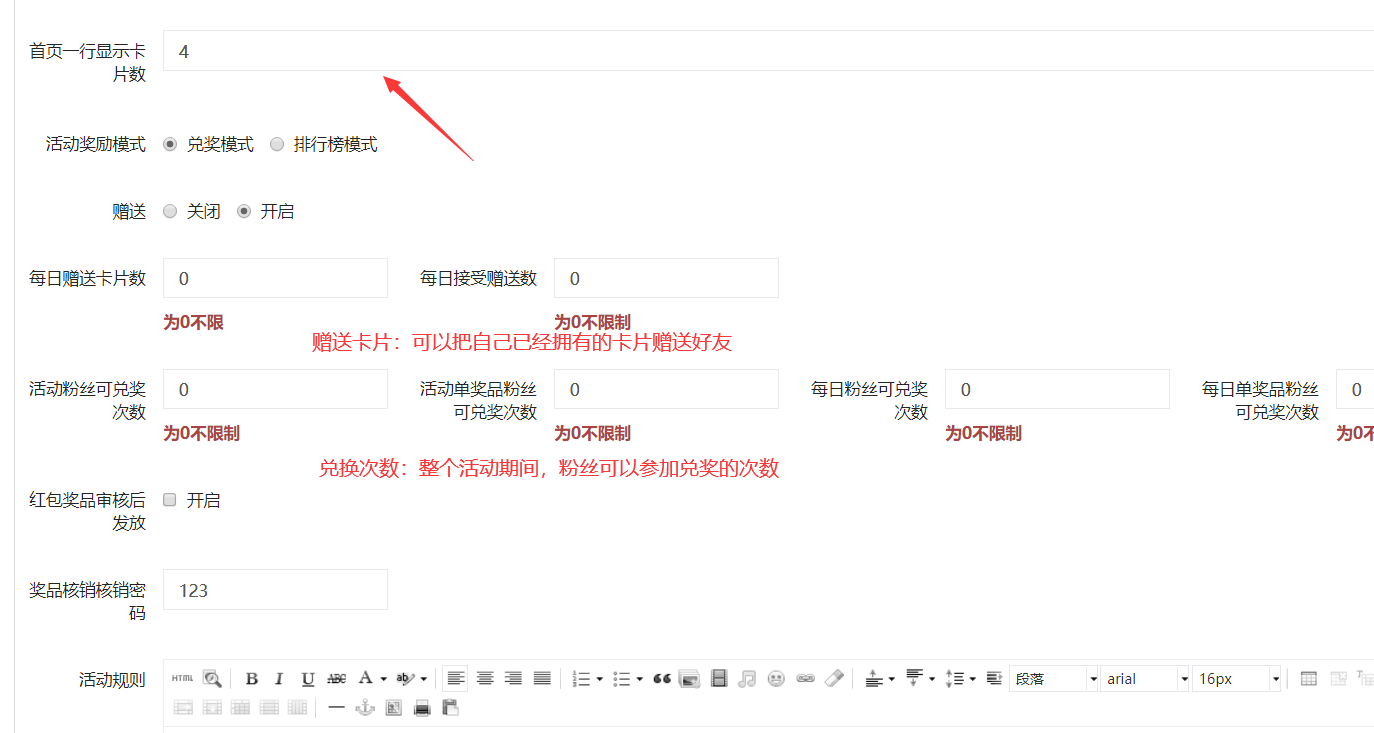Click the underline formatting icon
The height and width of the screenshot is (733, 1374).
[308, 679]
